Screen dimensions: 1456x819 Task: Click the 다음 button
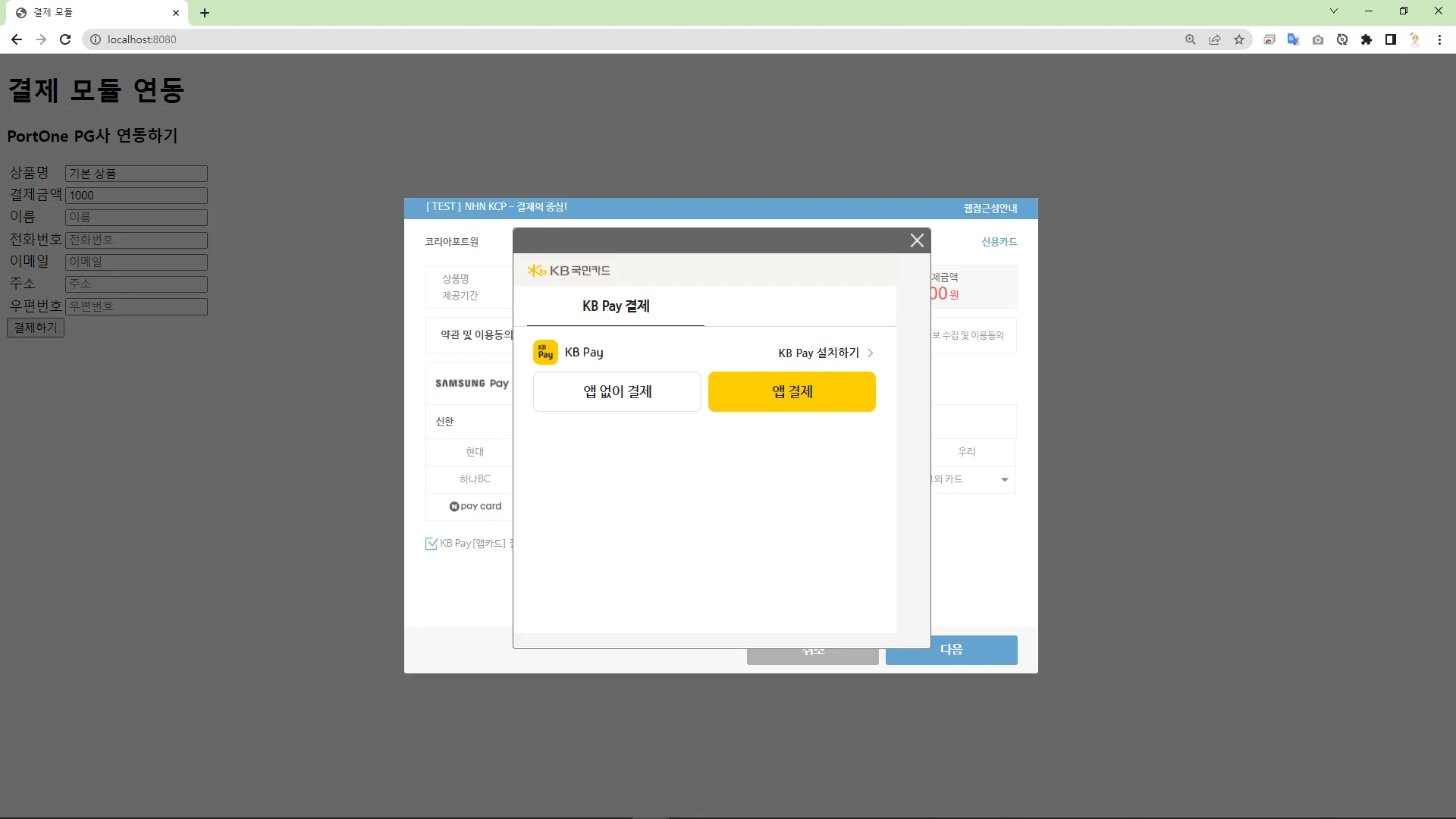coord(951,650)
